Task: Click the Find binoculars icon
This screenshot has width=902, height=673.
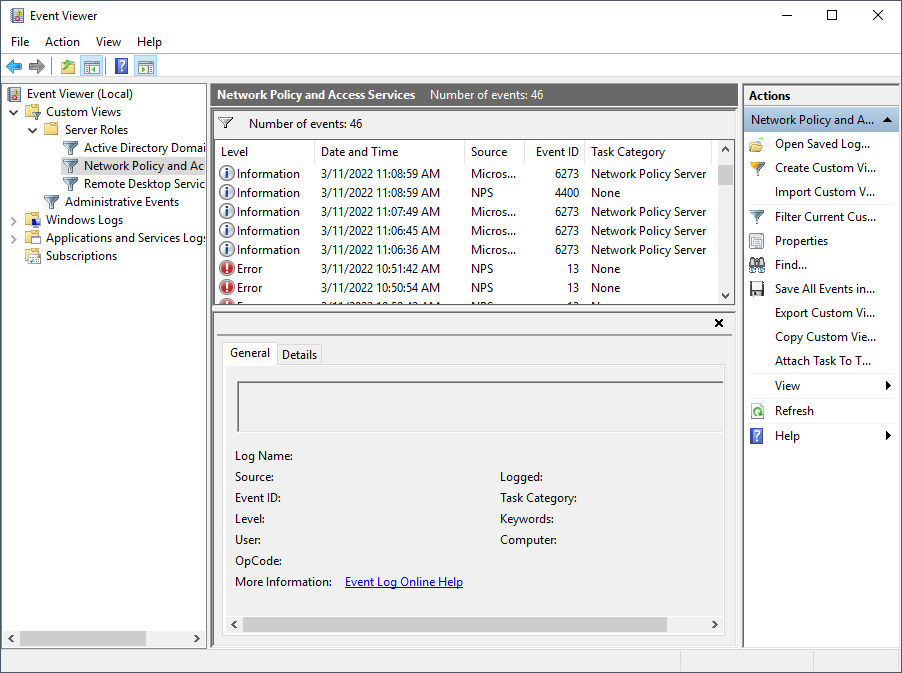Action: click(757, 264)
